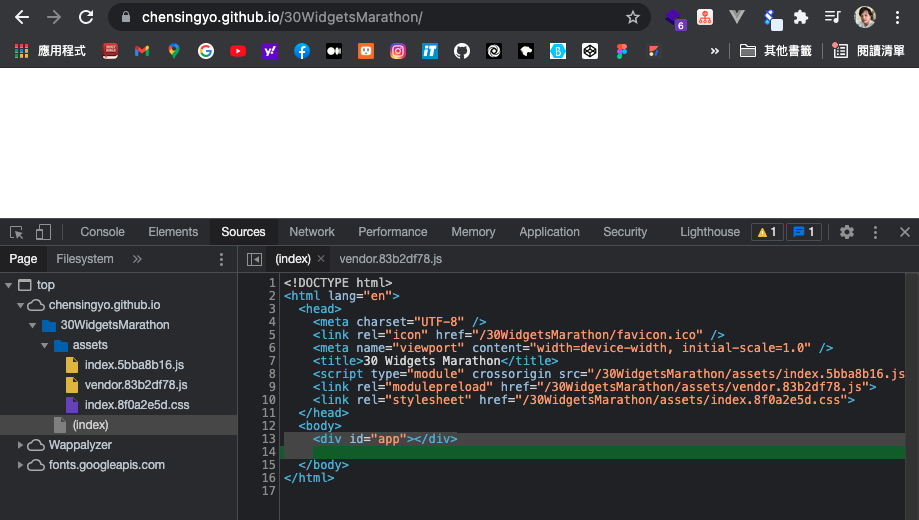Bookmark this page with the star
This screenshot has height=520, width=919.
tap(632, 18)
